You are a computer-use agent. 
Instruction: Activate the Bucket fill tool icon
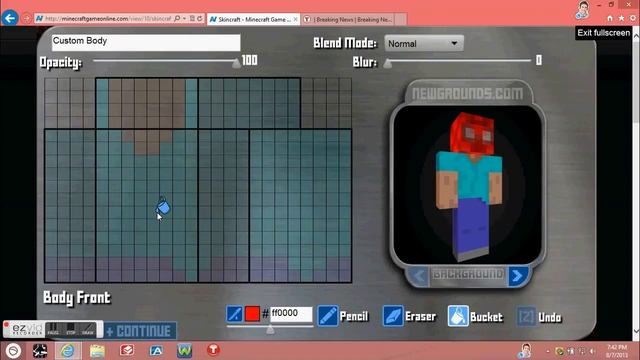(458, 316)
